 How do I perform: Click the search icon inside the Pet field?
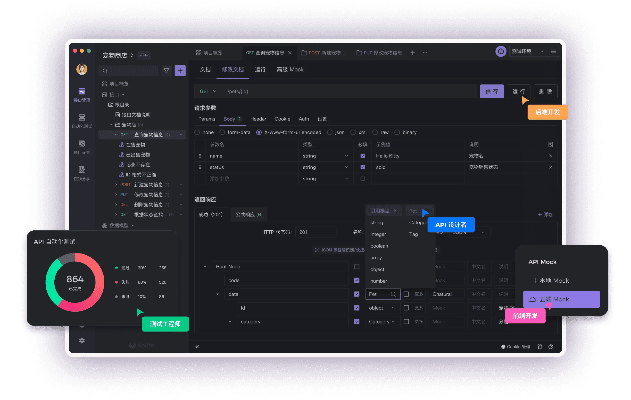pyautogui.click(x=393, y=294)
